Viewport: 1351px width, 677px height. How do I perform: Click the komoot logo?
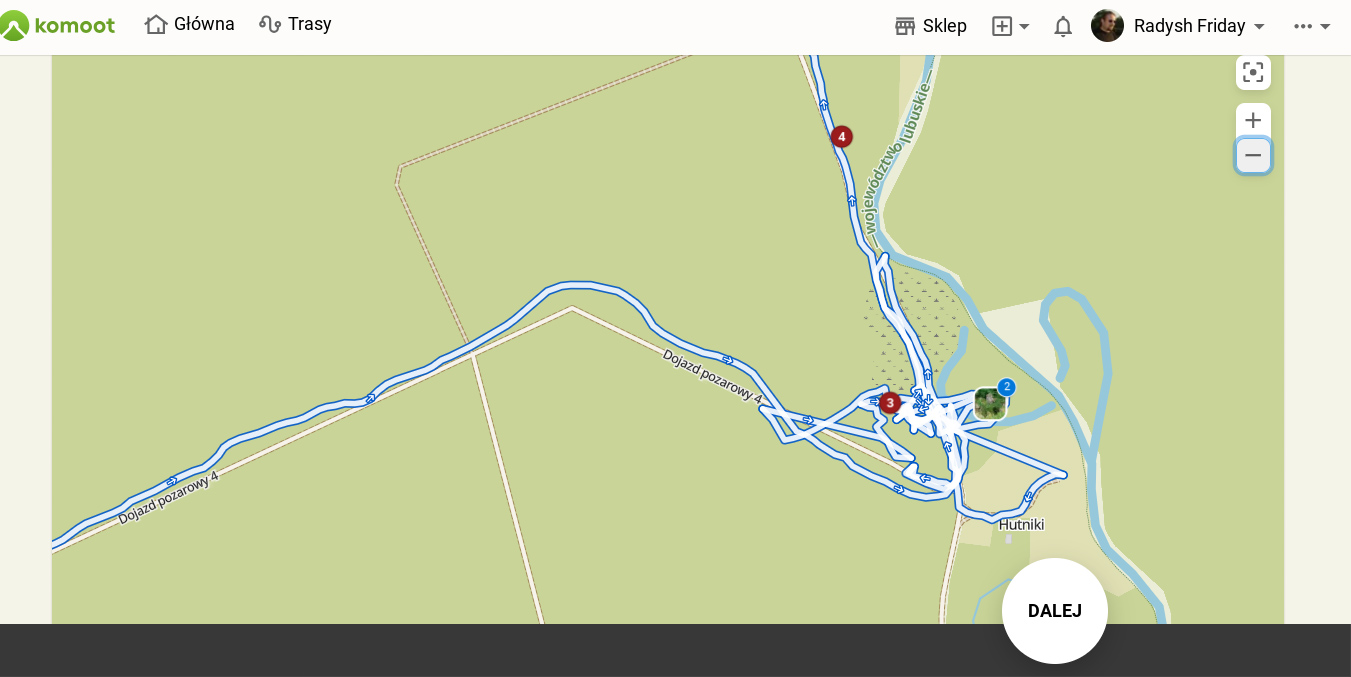coord(57,25)
